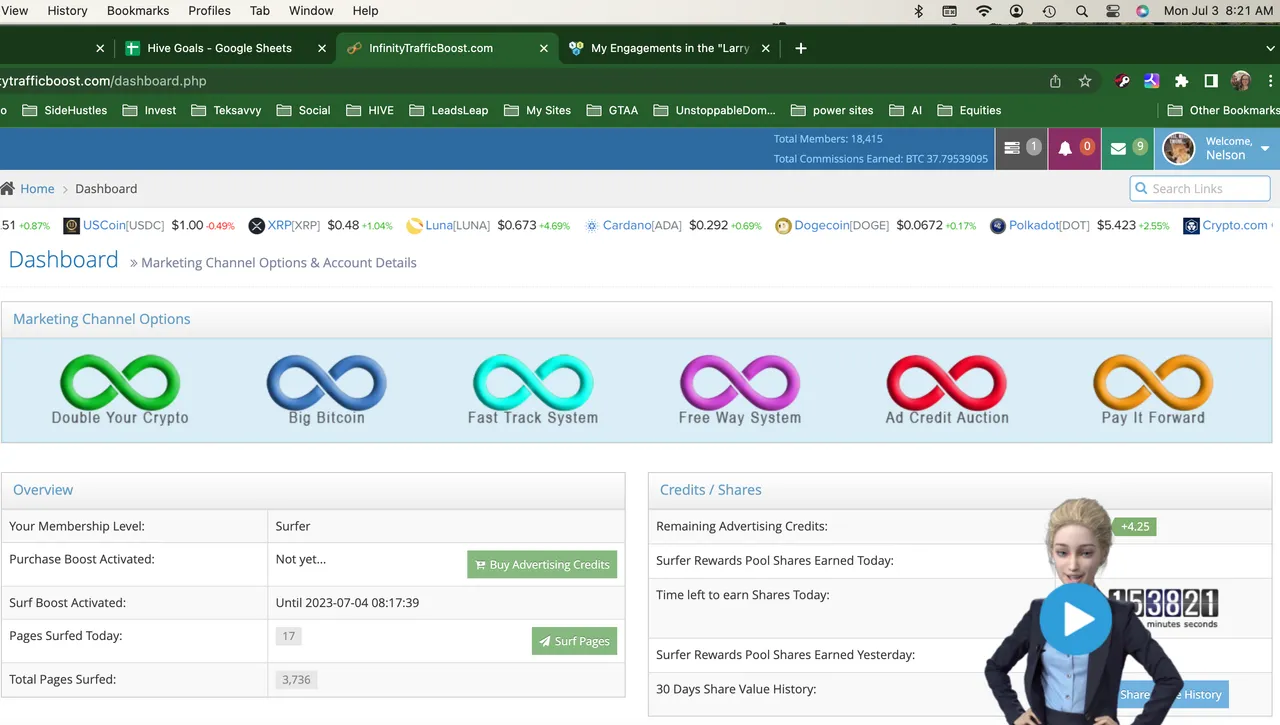
Task: Bookmark this page with the star icon
Action: [1085, 81]
